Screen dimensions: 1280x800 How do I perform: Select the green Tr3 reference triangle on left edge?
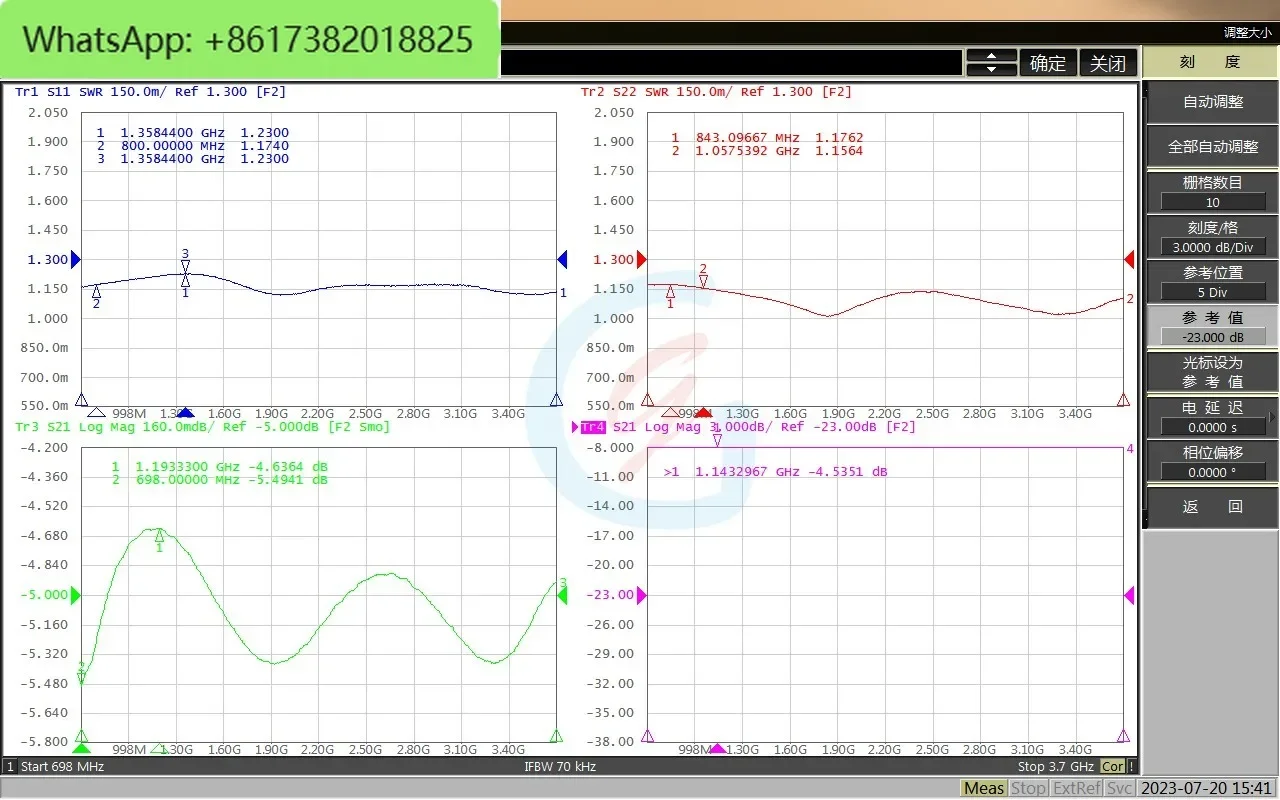tap(75, 595)
